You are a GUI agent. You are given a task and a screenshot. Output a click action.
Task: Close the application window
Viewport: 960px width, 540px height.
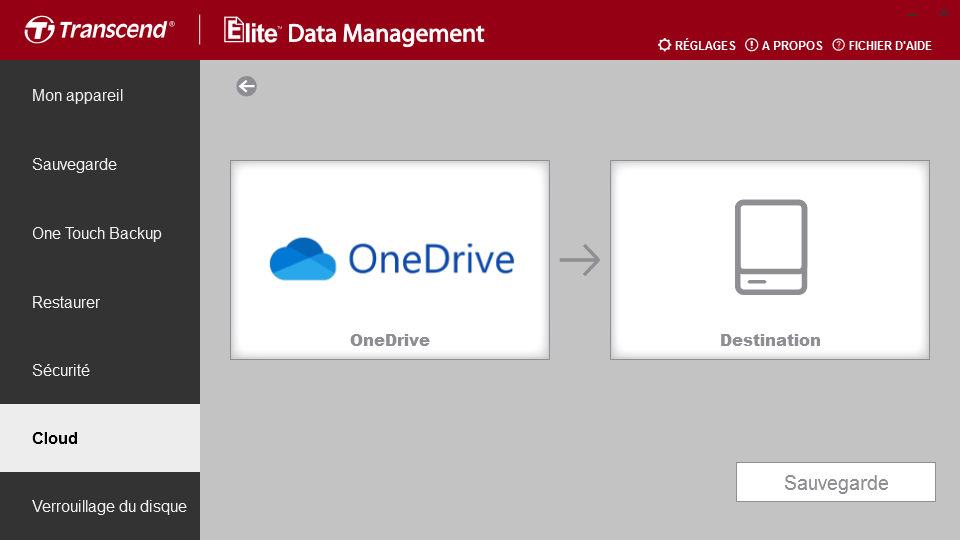click(x=944, y=13)
